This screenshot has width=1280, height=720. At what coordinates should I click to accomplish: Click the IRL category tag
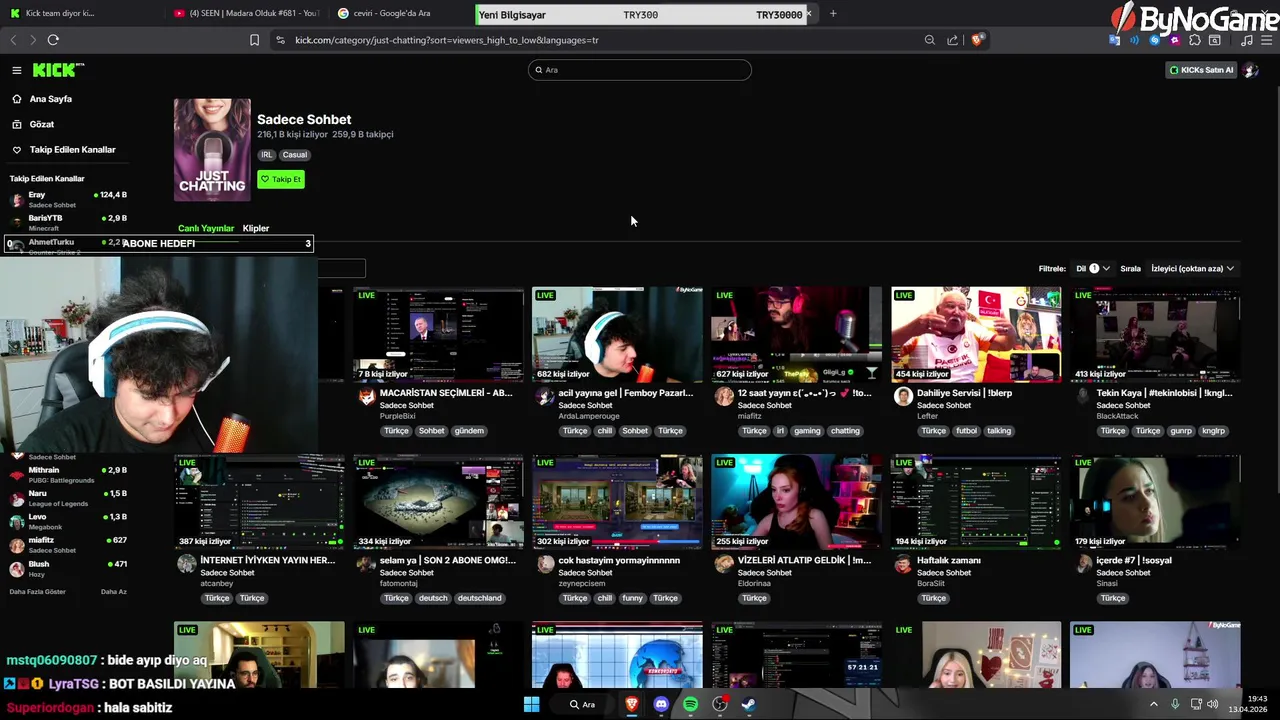[x=266, y=155]
